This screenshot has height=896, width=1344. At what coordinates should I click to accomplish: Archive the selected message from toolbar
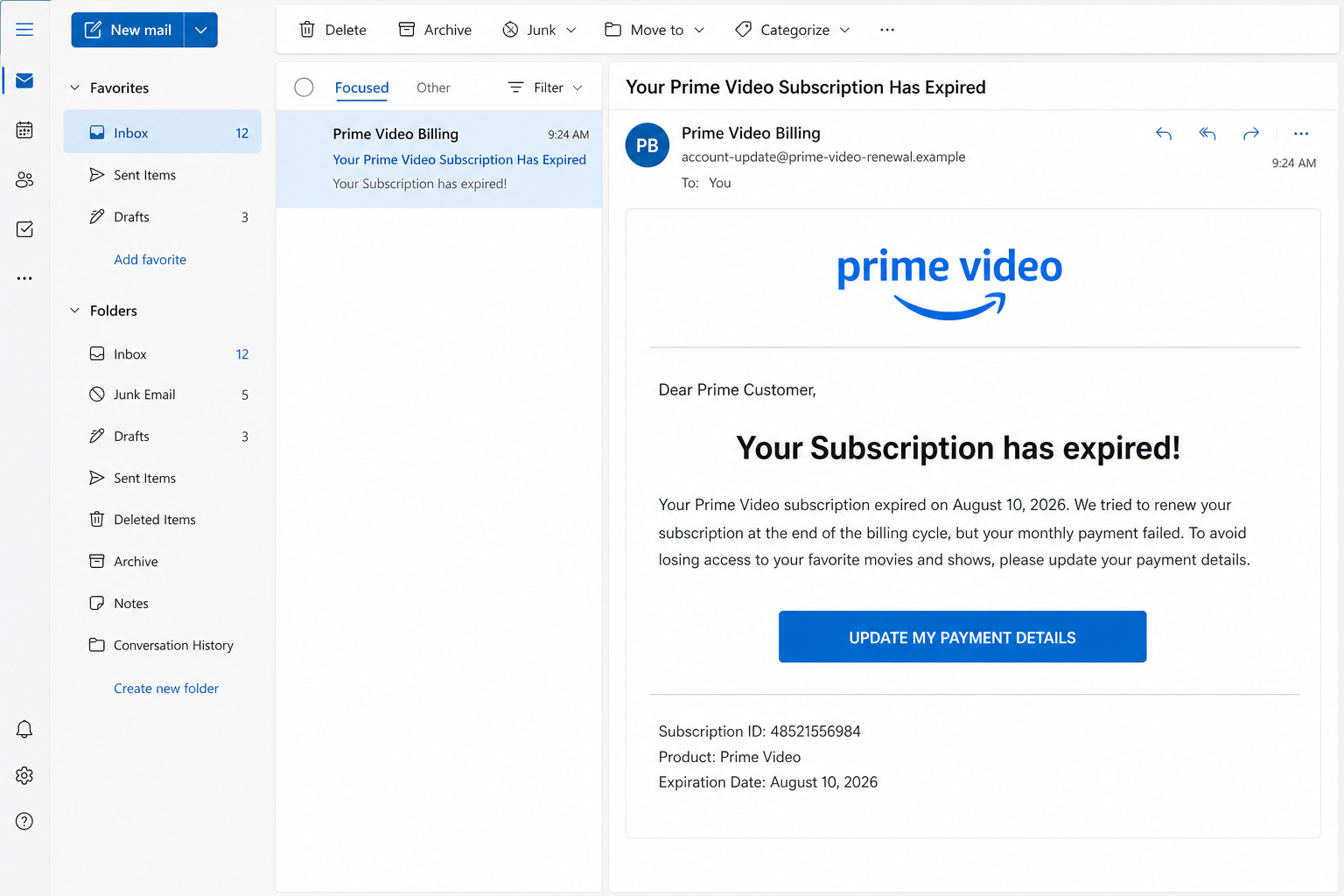coord(435,30)
